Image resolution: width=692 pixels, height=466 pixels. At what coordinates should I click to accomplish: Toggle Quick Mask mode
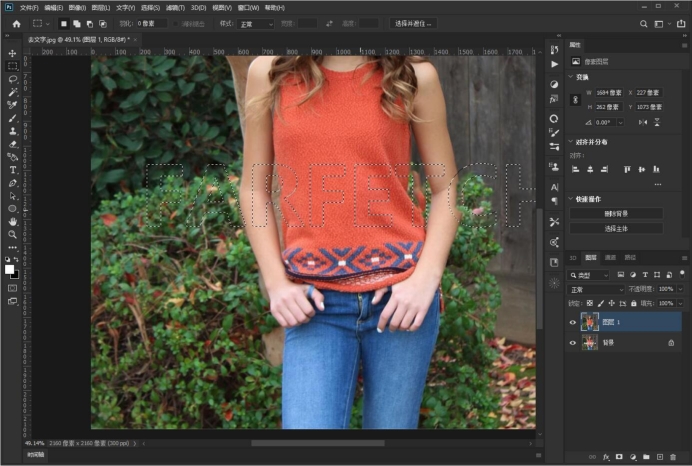pyautogui.click(x=12, y=288)
